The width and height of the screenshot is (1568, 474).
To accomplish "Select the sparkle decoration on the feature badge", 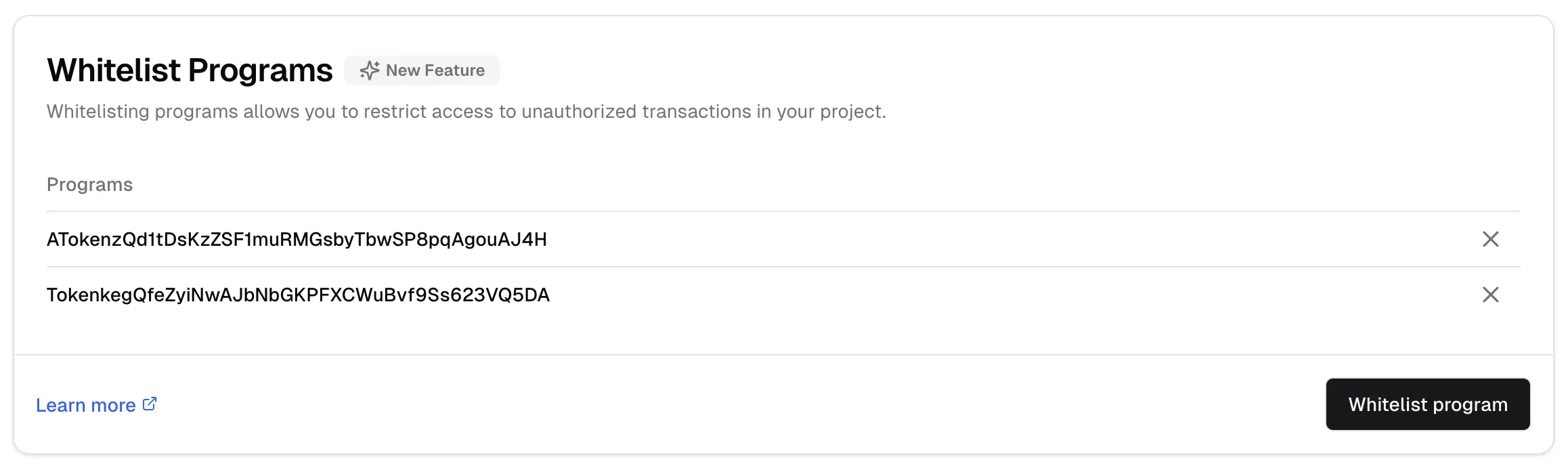I will click(x=370, y=70).
